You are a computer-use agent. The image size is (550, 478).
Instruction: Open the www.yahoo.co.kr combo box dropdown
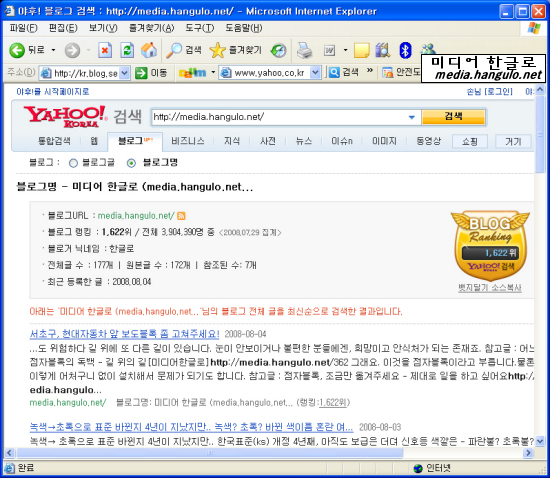[315, 73]
